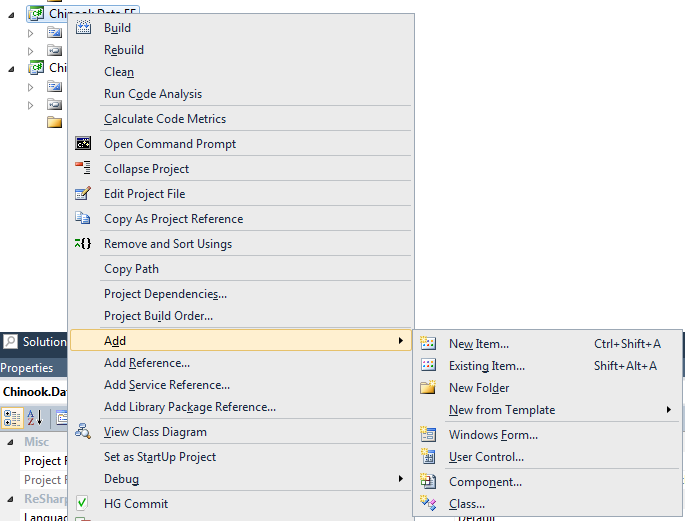
Task: Click the Copy As Project Reference icon
Action: pos(83,218)
